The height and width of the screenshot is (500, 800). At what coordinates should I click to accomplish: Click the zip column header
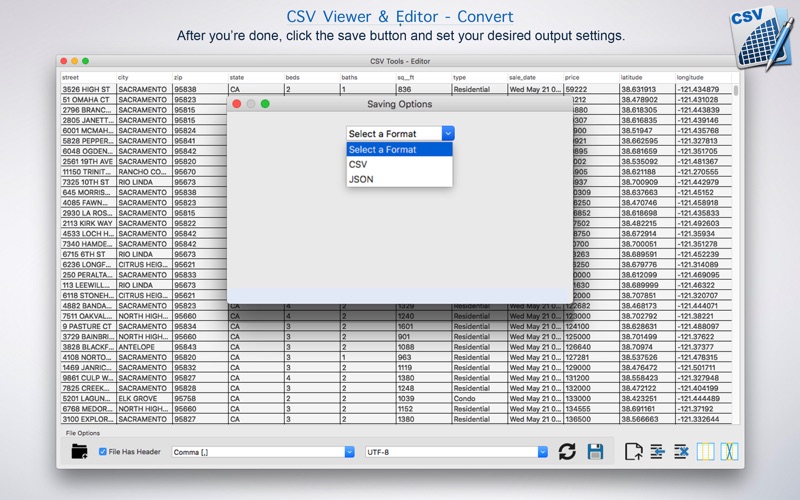200,78
